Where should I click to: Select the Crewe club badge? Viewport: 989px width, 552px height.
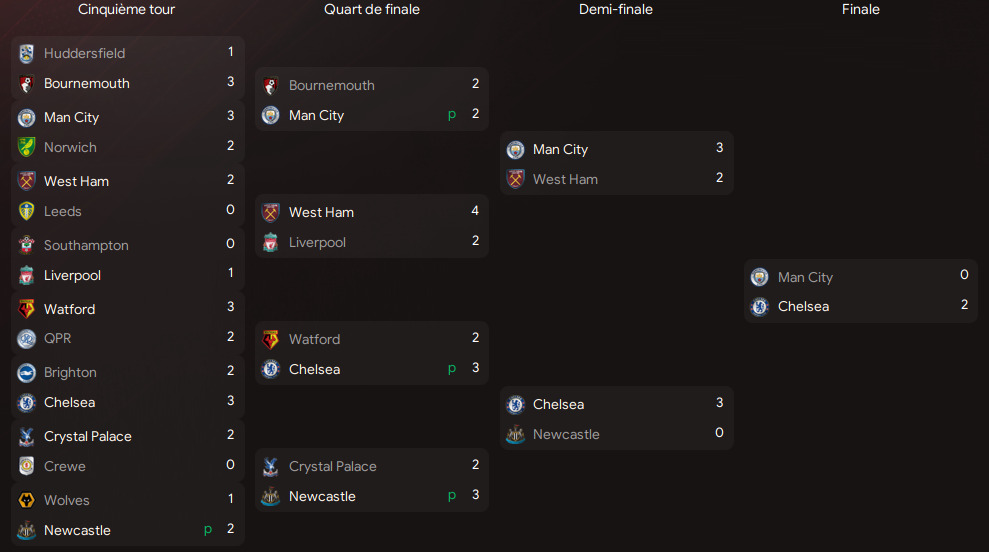tap(27, 466)
